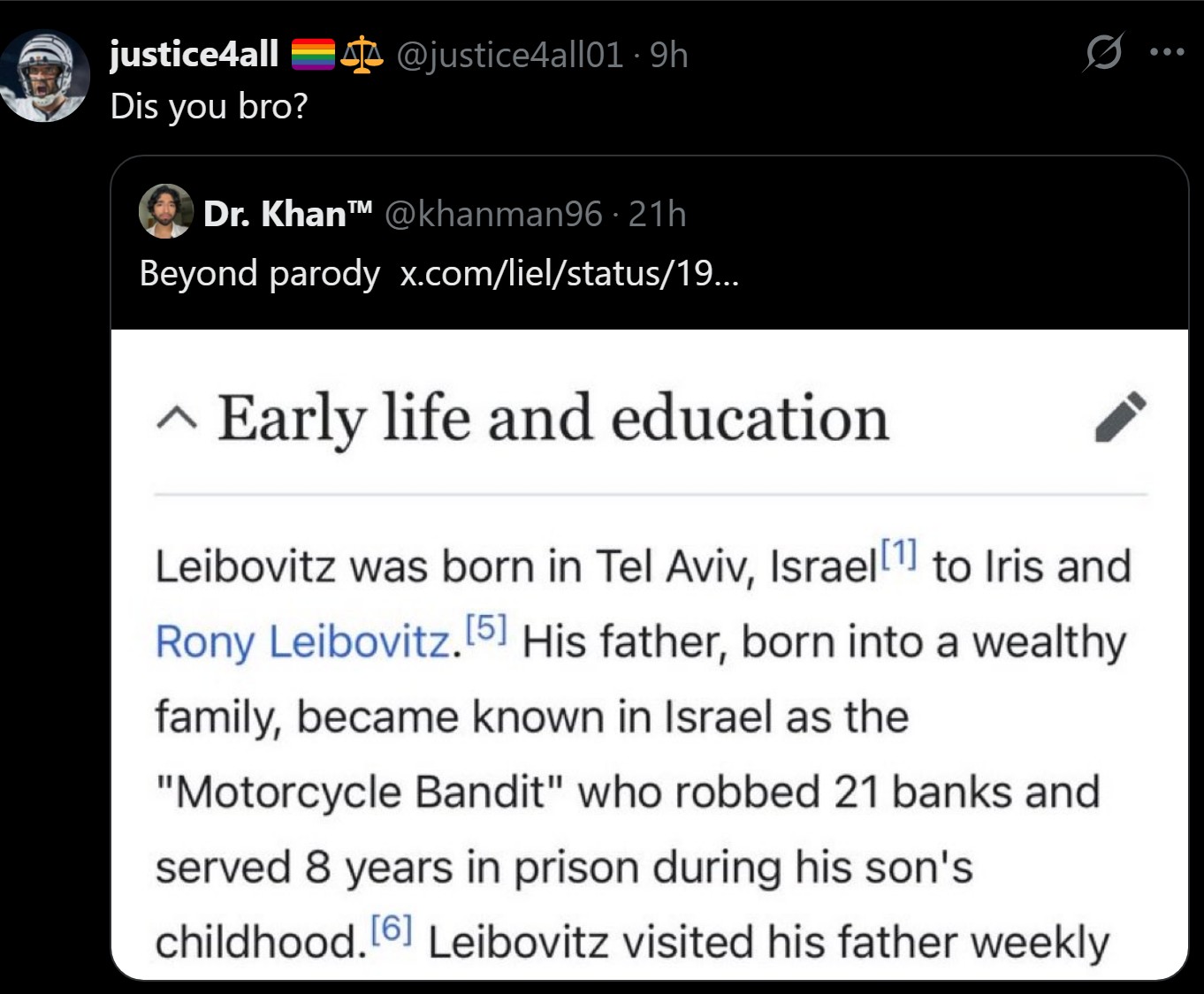Click citation reference [1] after Israel

[900, 554]
